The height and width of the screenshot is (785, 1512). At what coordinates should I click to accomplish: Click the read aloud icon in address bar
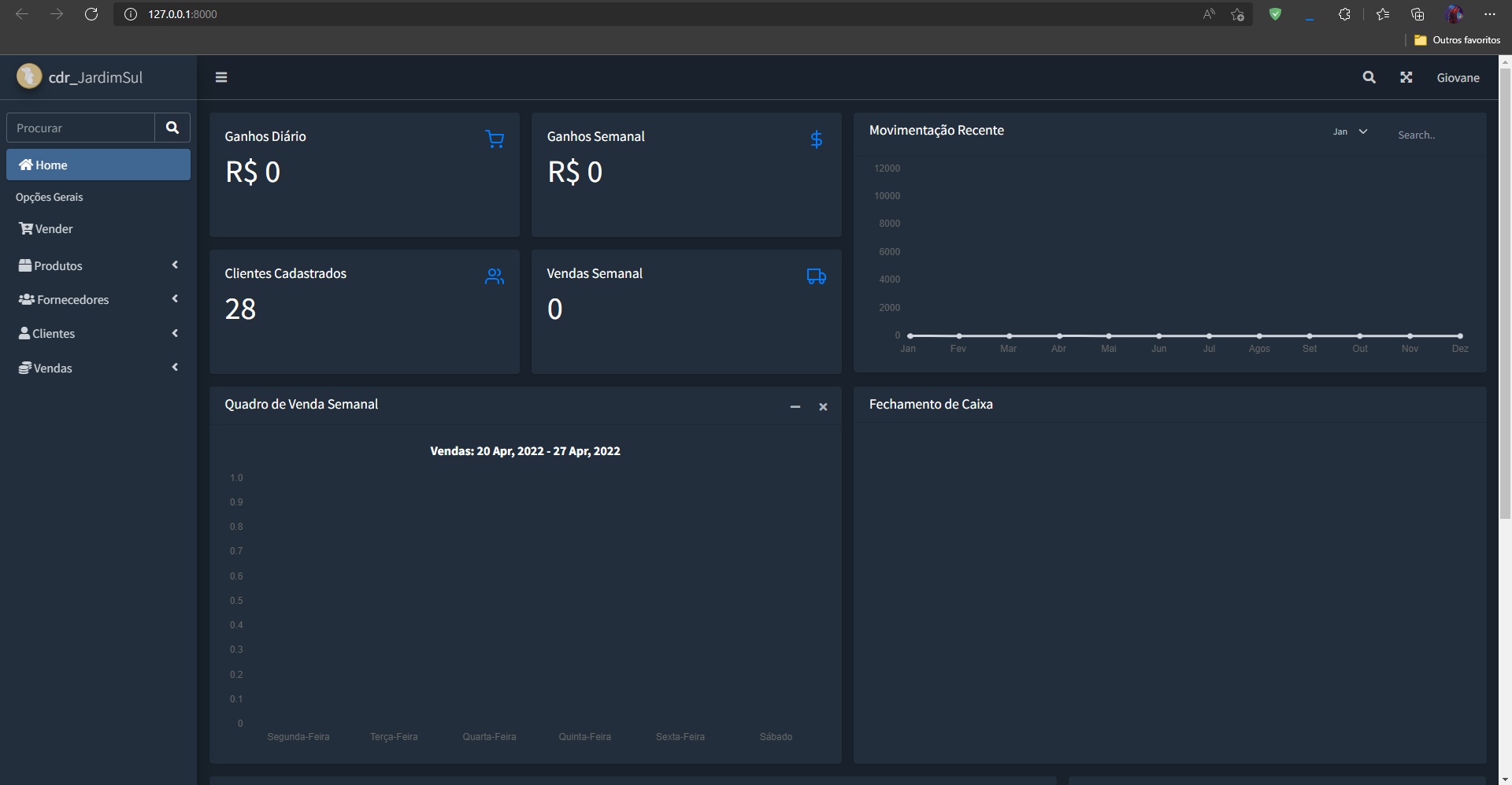click(1209, 14)
